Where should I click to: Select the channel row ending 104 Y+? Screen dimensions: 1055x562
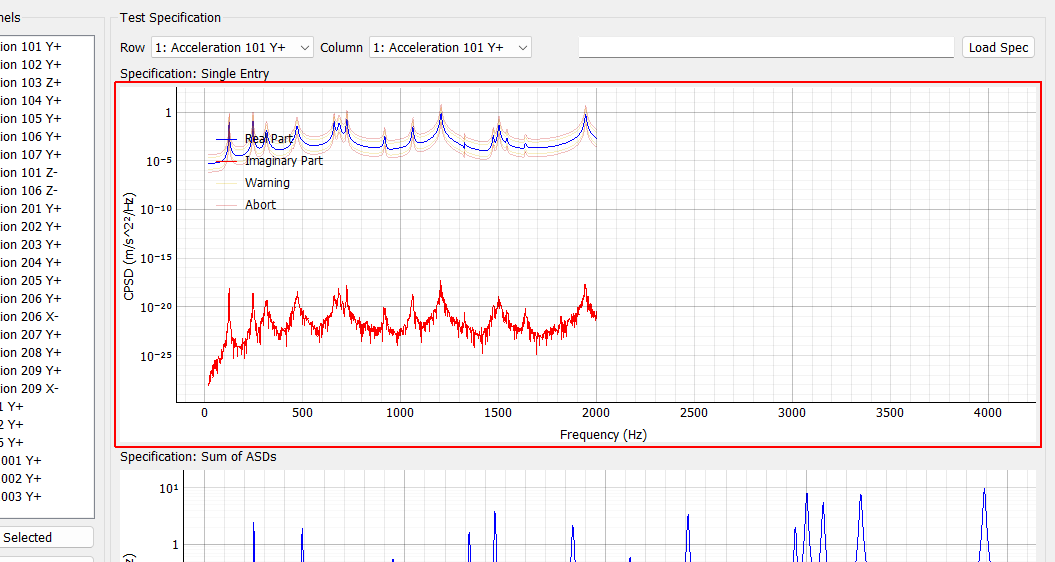pos(46,100)
